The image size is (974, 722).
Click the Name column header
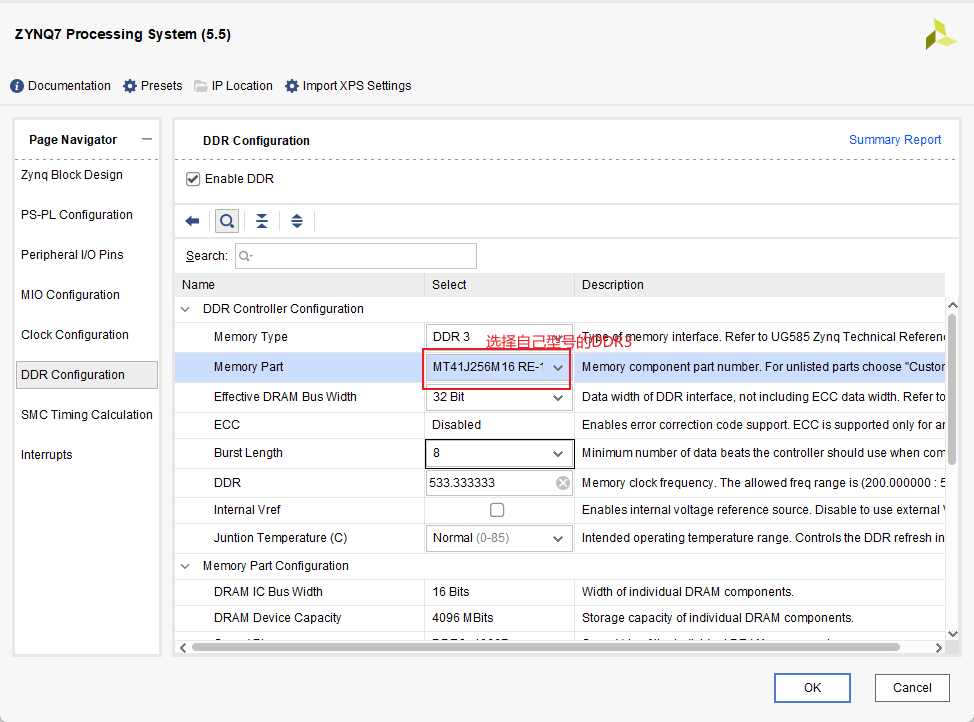point(300,285)
